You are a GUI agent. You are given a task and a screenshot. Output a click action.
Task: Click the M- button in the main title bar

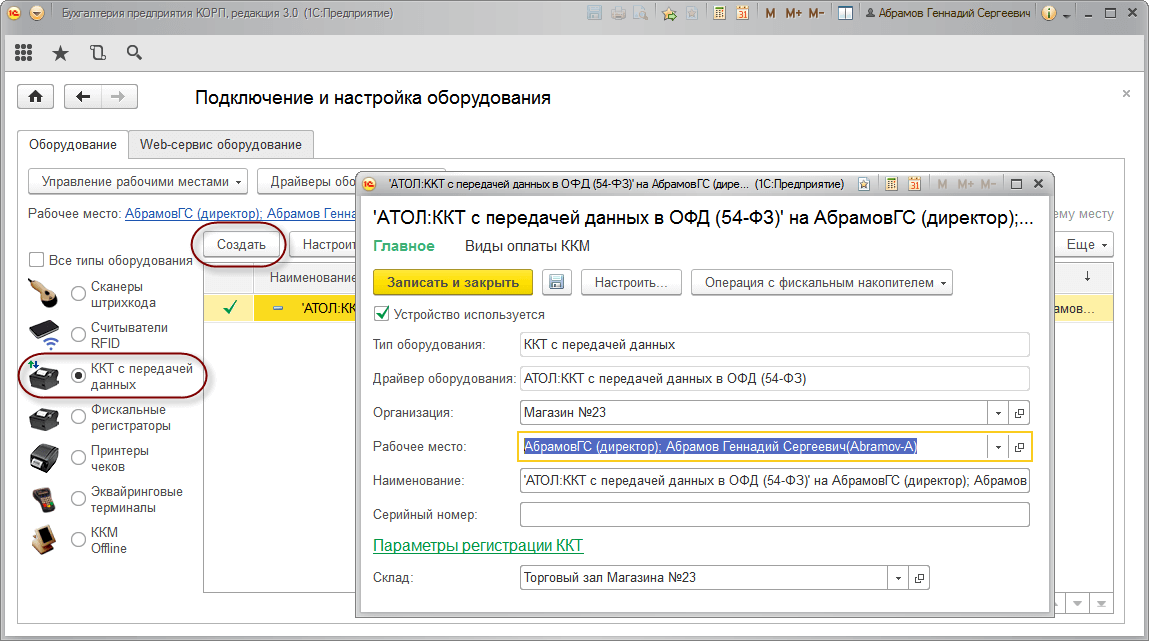click(816, 13)
